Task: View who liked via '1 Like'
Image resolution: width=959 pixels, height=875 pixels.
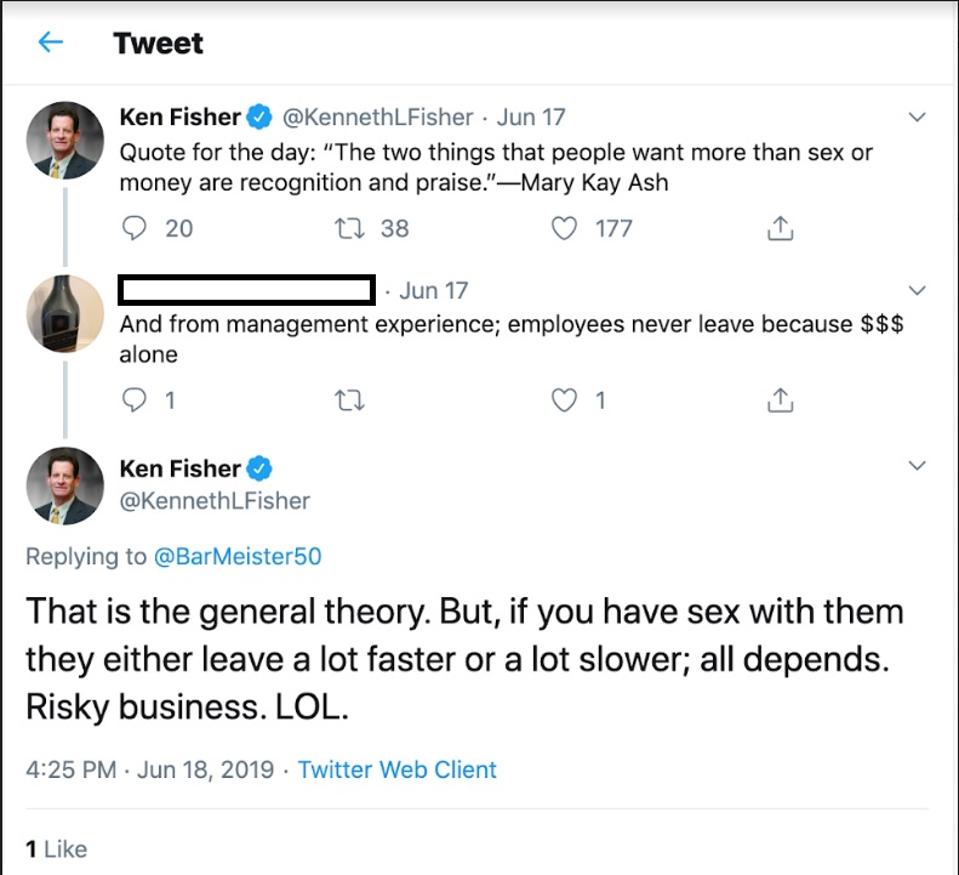Action: coord(56,849)
